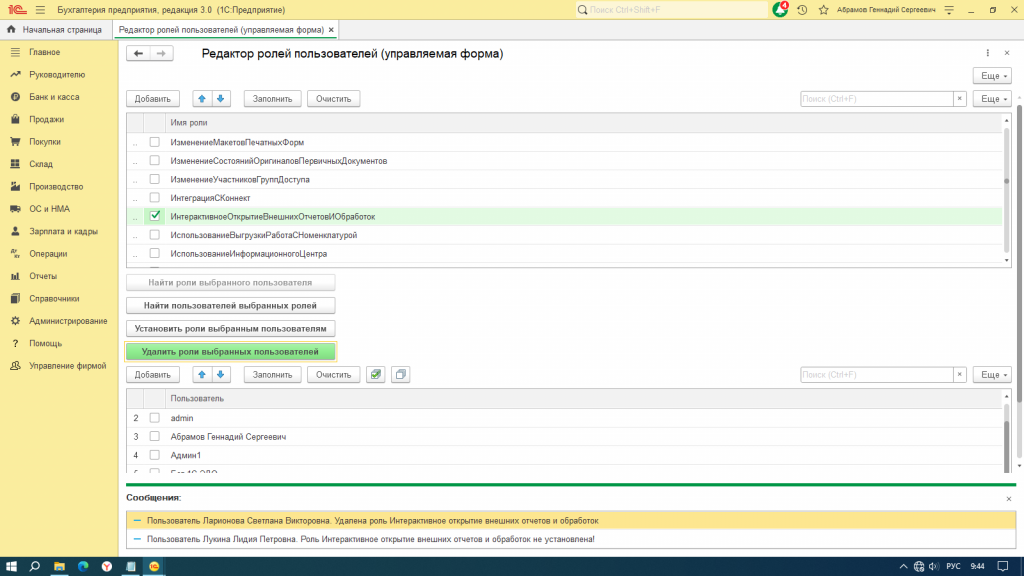Go forward with right arrow button

(161, 54)
